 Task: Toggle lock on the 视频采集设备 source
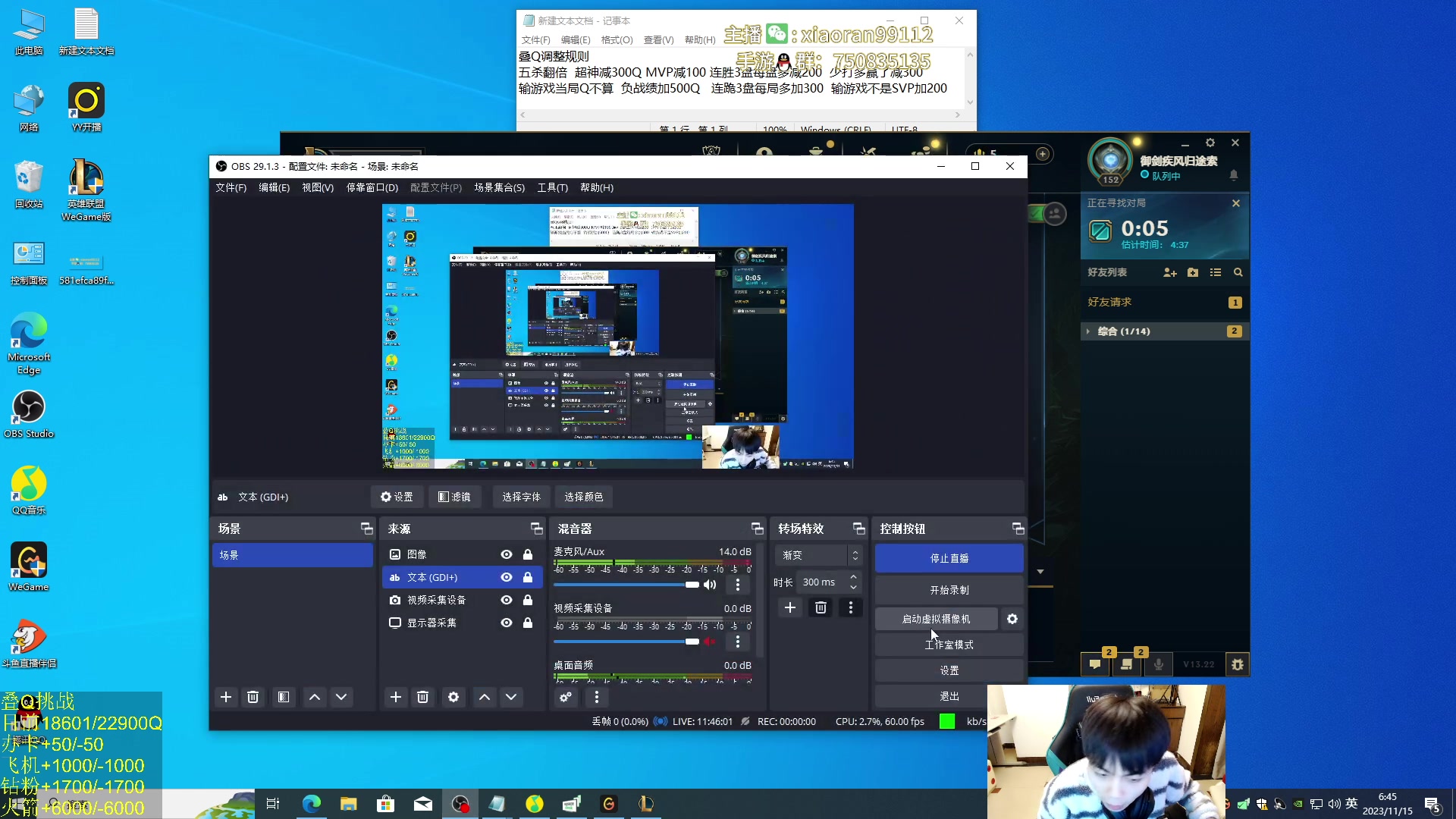point(528,600)
